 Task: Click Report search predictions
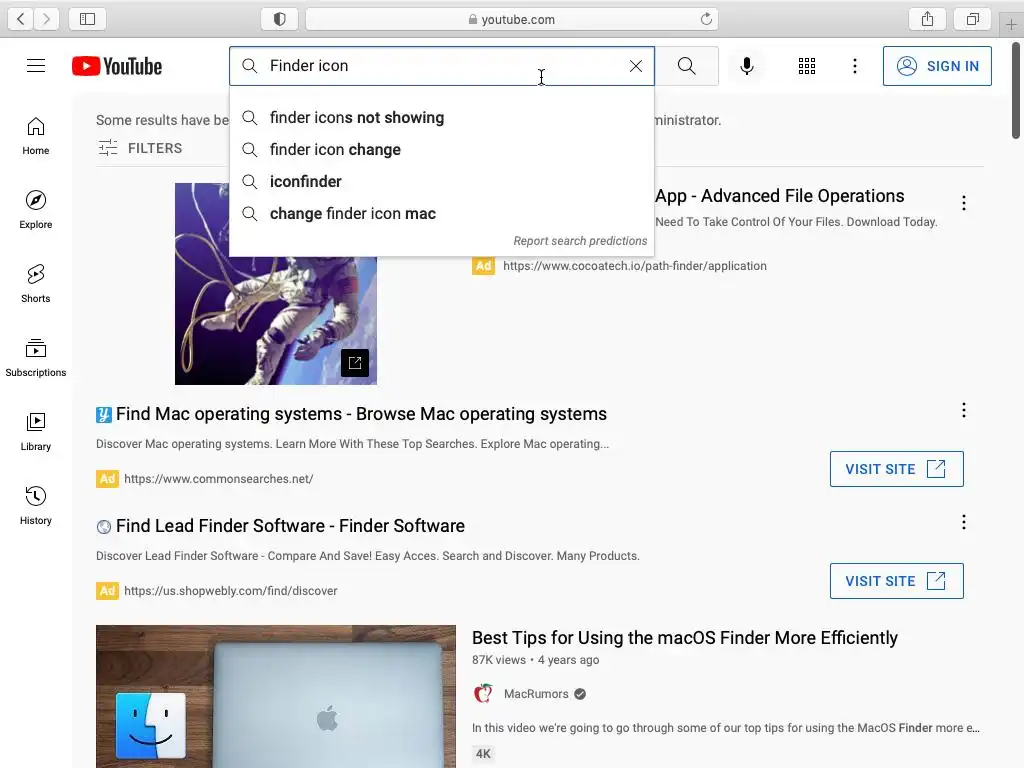[x=580, y=241]
